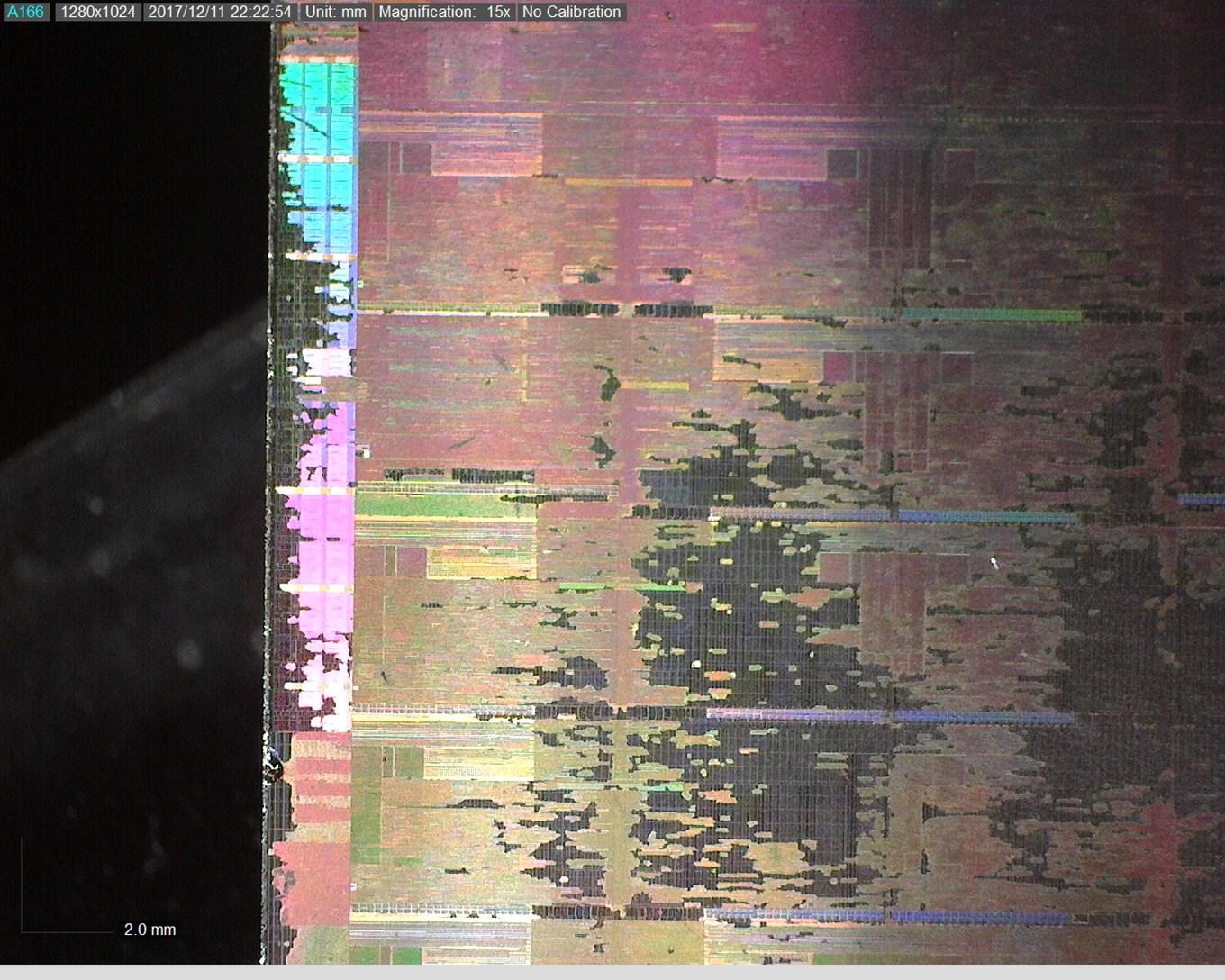The height and width of the screenshot is (980, 1225).
Task: Click the No Calibration status text
Action: click(572, 12)
